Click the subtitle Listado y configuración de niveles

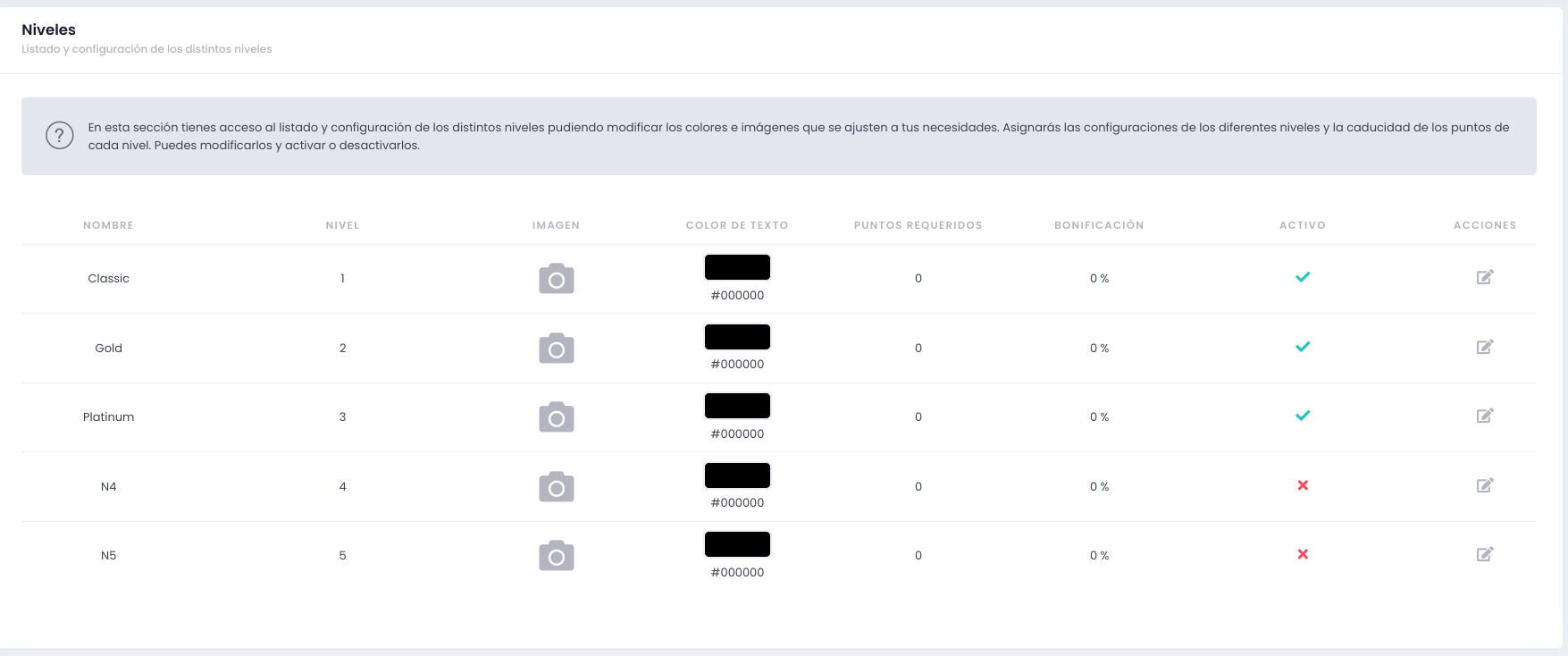[x=147, y=49]
